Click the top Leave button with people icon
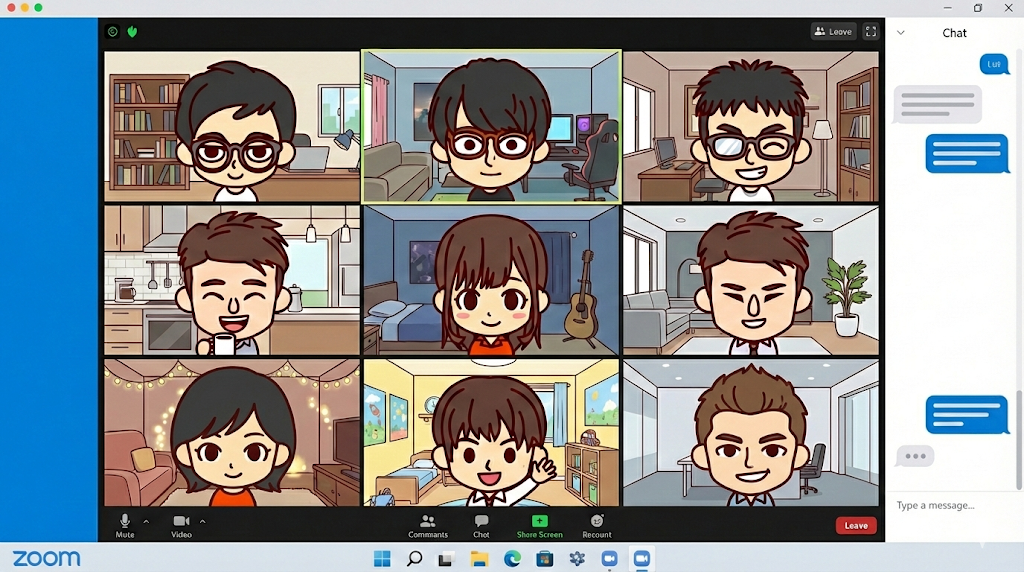 [x=833, y=32]
